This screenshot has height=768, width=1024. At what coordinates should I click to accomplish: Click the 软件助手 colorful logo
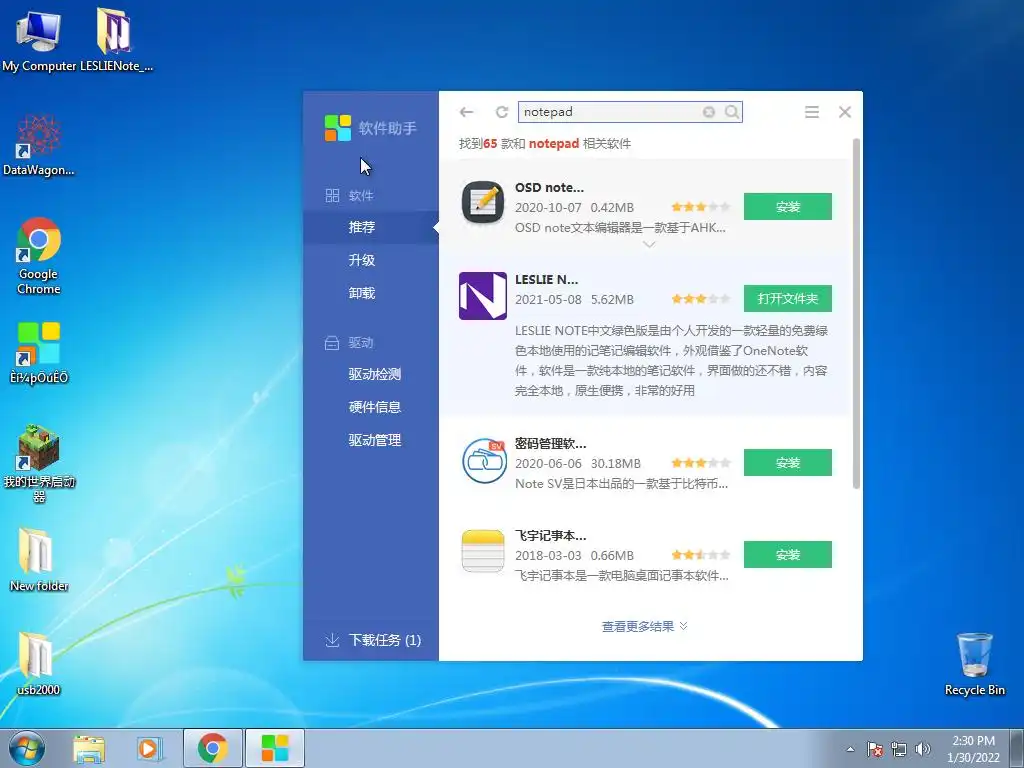point(338,127)
